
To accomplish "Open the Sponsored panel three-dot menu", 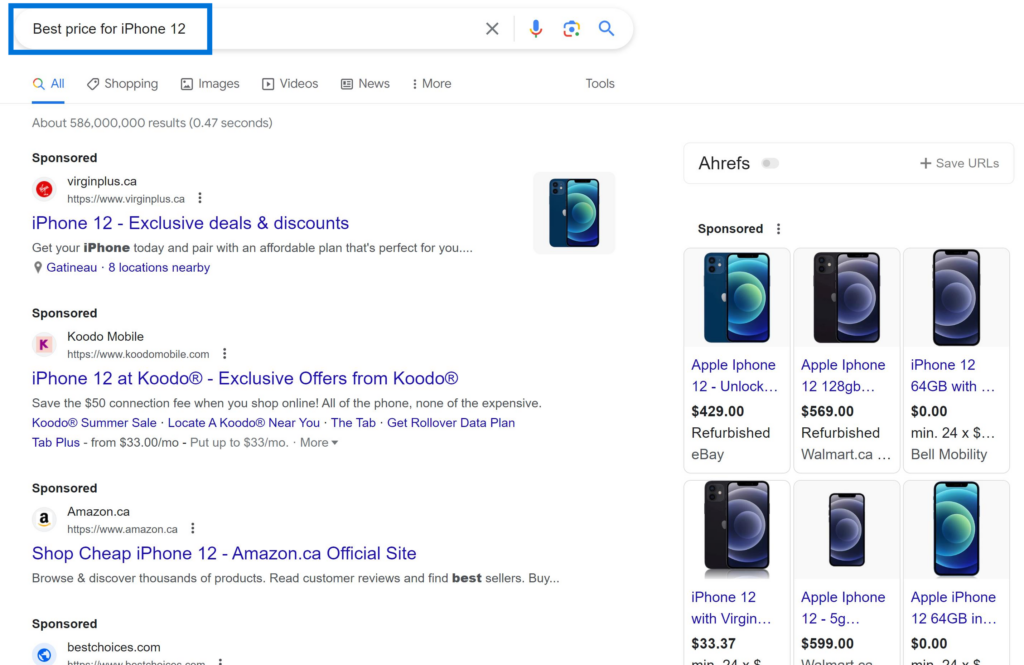I will click(779, 228).
